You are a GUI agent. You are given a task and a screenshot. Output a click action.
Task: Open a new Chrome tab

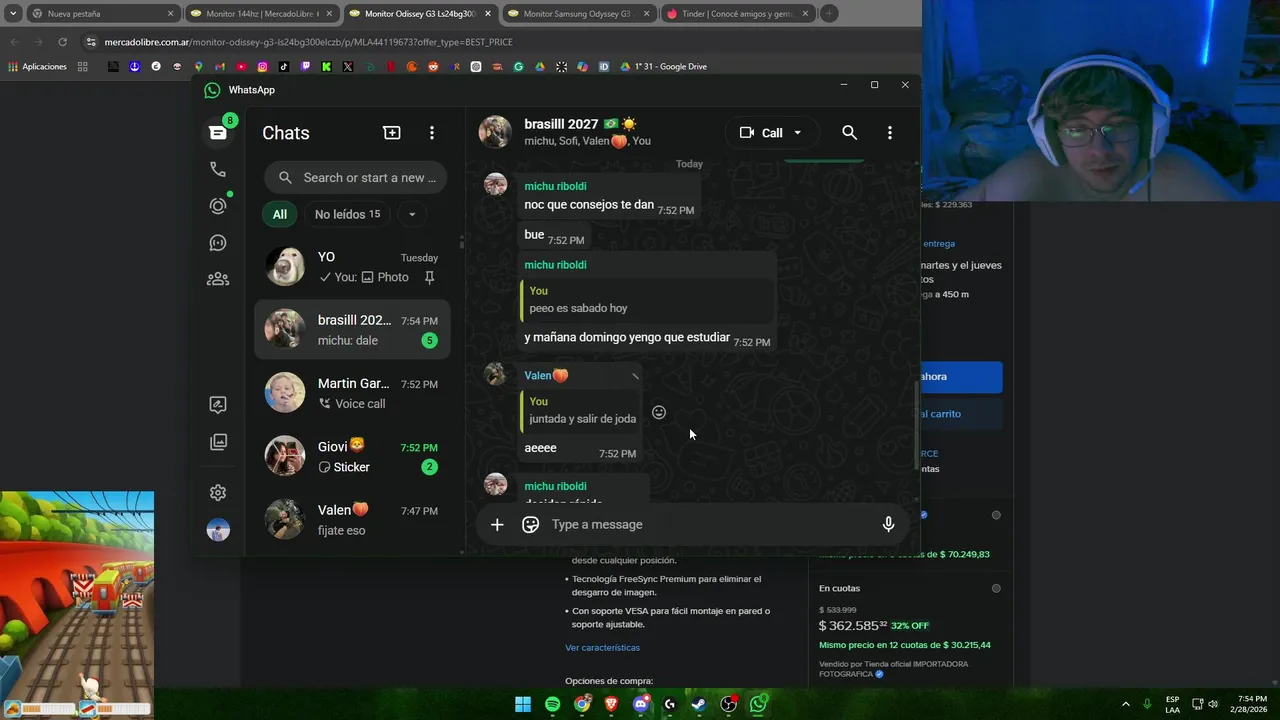[x=829, y=14]
